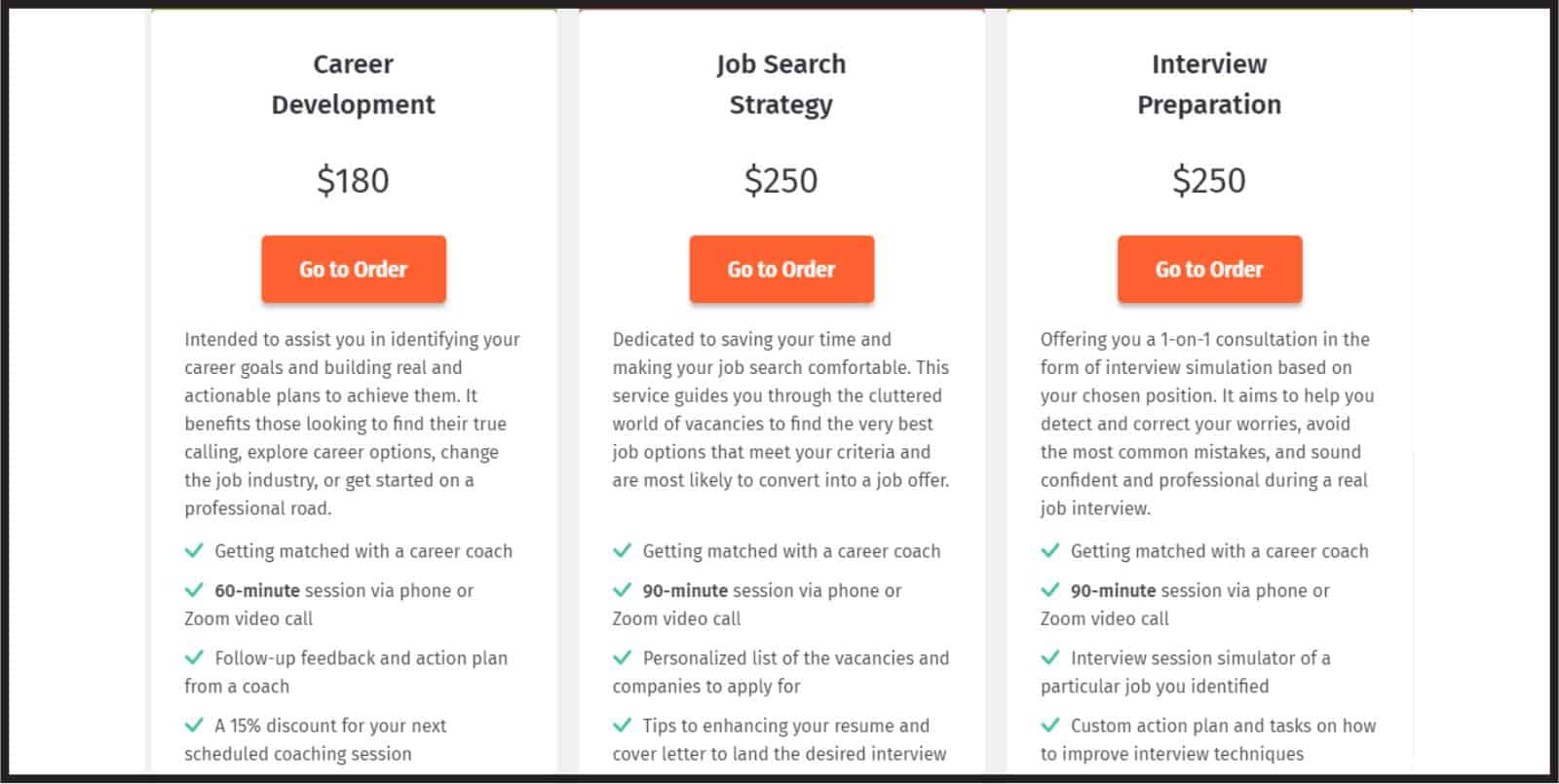
Task: Click checkmark next to Tips to enhancing resume
Action: coord(622,726)
